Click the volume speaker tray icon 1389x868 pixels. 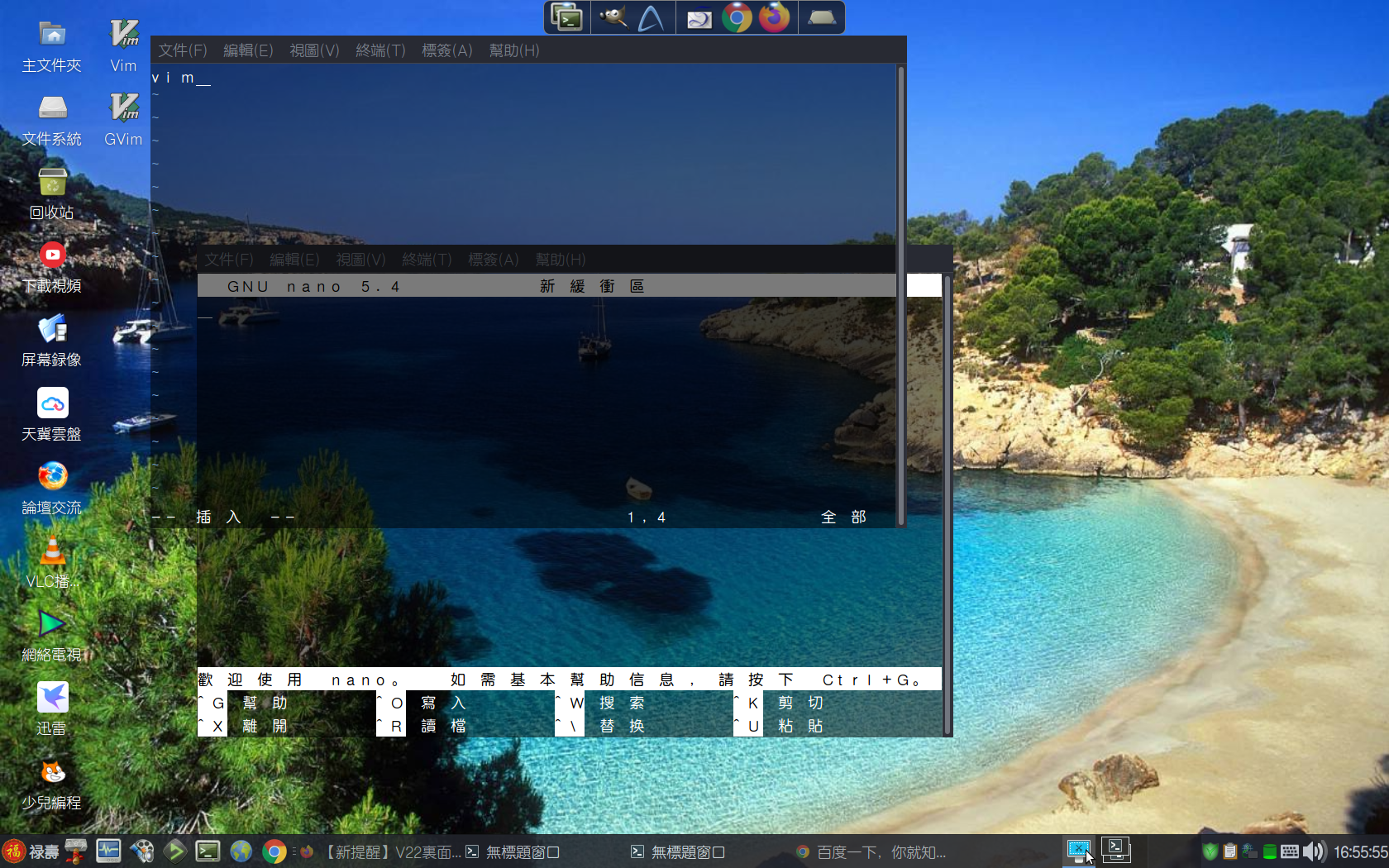coord(1312,851)
